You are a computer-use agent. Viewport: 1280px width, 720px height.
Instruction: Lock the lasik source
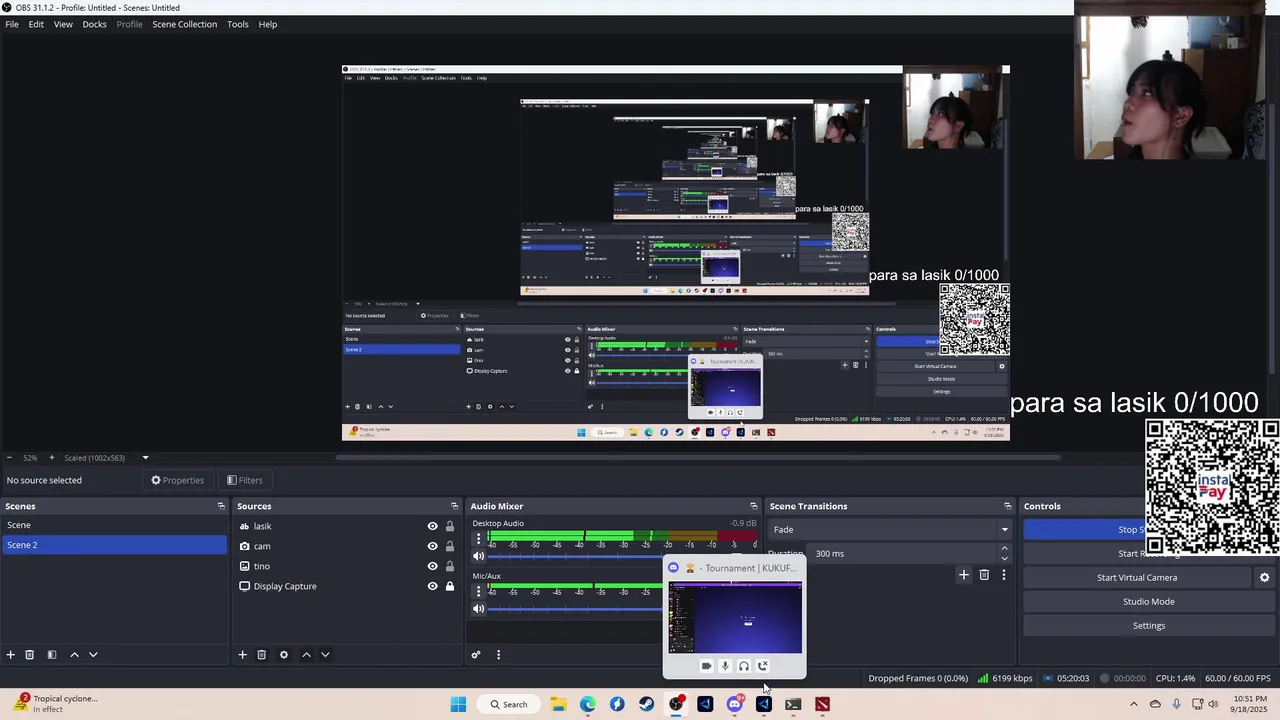point(449,526)
